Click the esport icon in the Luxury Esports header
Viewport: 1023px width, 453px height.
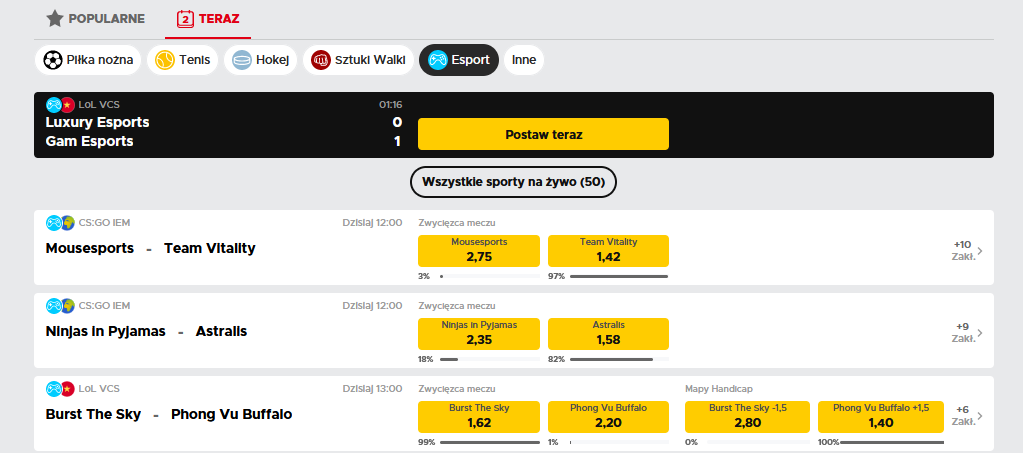point(54,104)
